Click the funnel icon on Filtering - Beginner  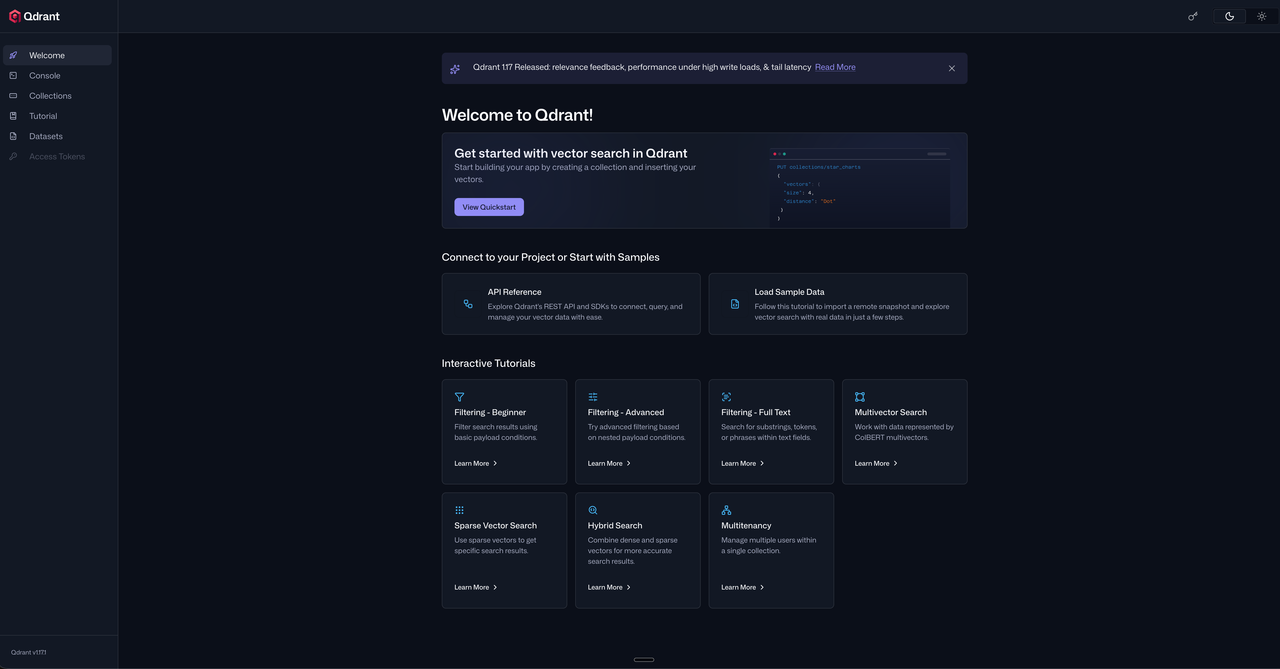(459, 397)
